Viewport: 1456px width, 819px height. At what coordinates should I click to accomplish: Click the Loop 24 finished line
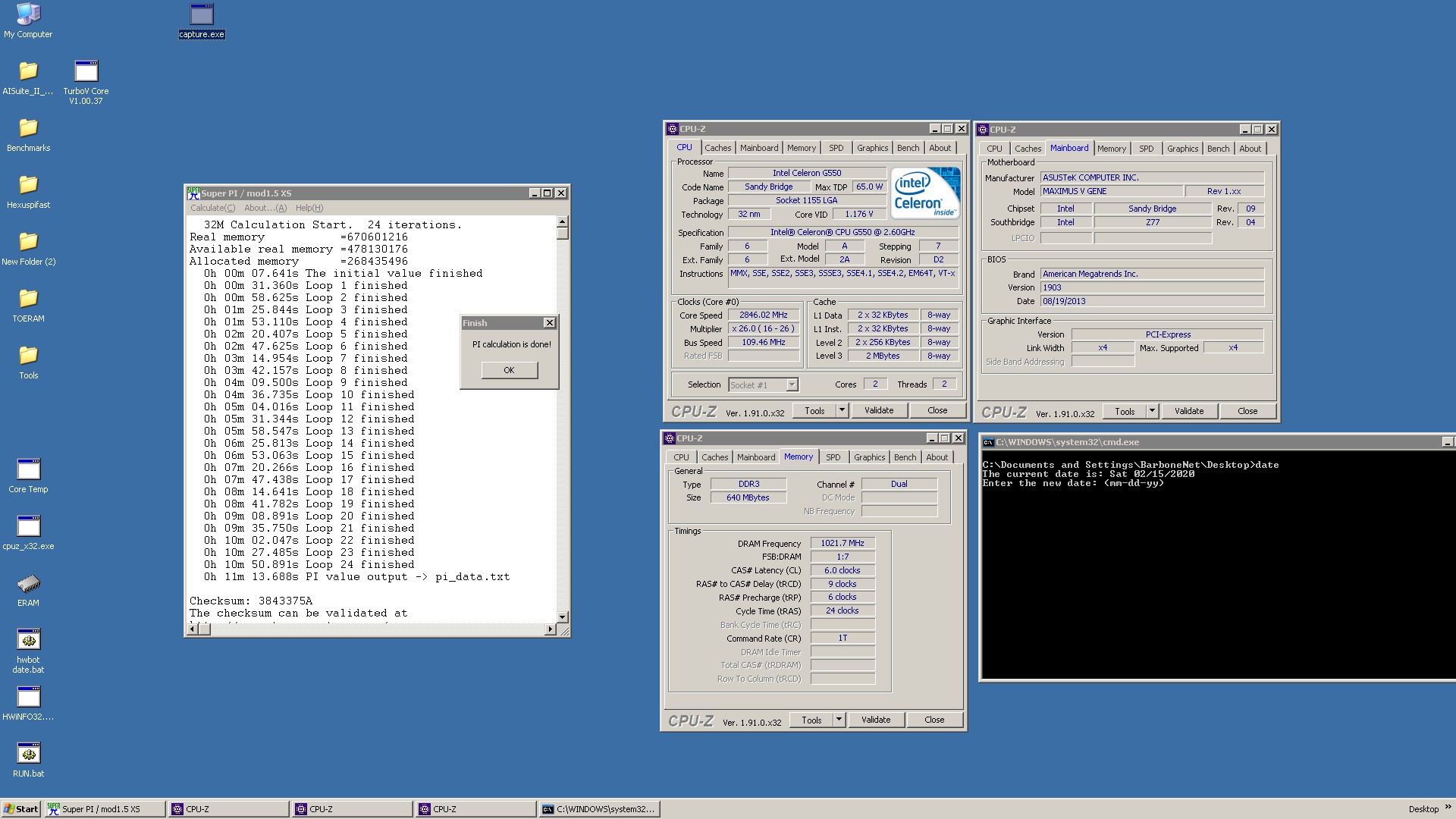pos(309,564)
